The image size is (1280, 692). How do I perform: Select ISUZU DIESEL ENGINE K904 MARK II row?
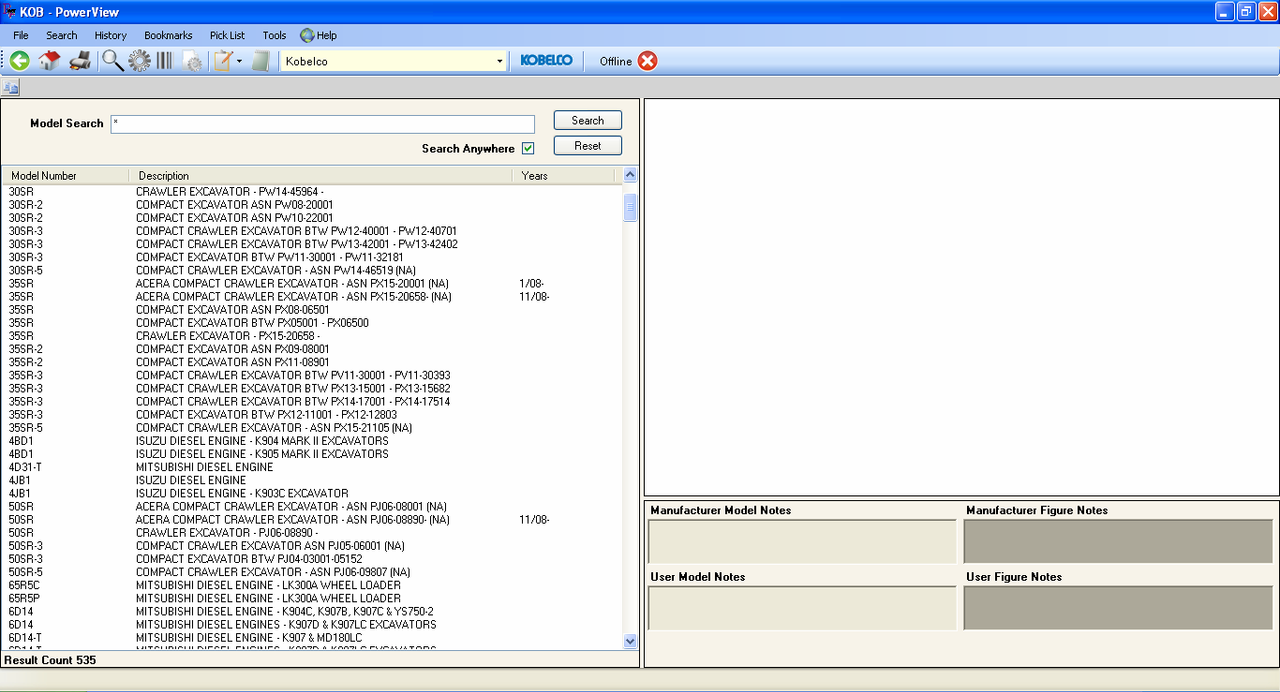pyautogui.click(x=312, y=440)
